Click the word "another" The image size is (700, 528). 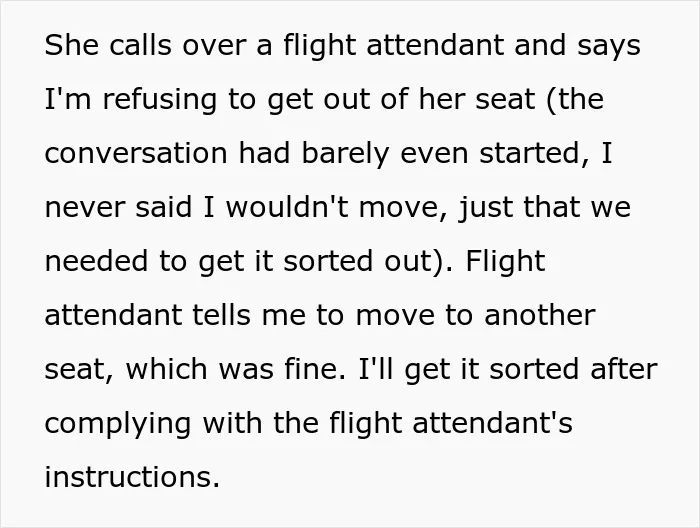pos(540,315)
